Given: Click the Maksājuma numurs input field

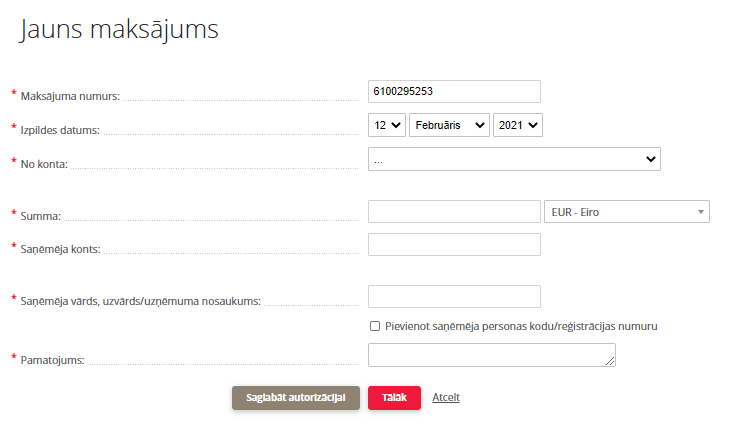Looking at the screenshot, I should tap(454, 91).
